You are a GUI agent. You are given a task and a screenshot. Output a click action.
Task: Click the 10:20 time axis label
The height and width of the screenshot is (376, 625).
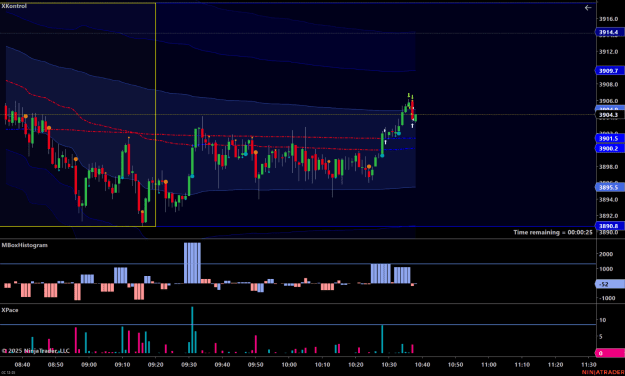coord(356,364)
